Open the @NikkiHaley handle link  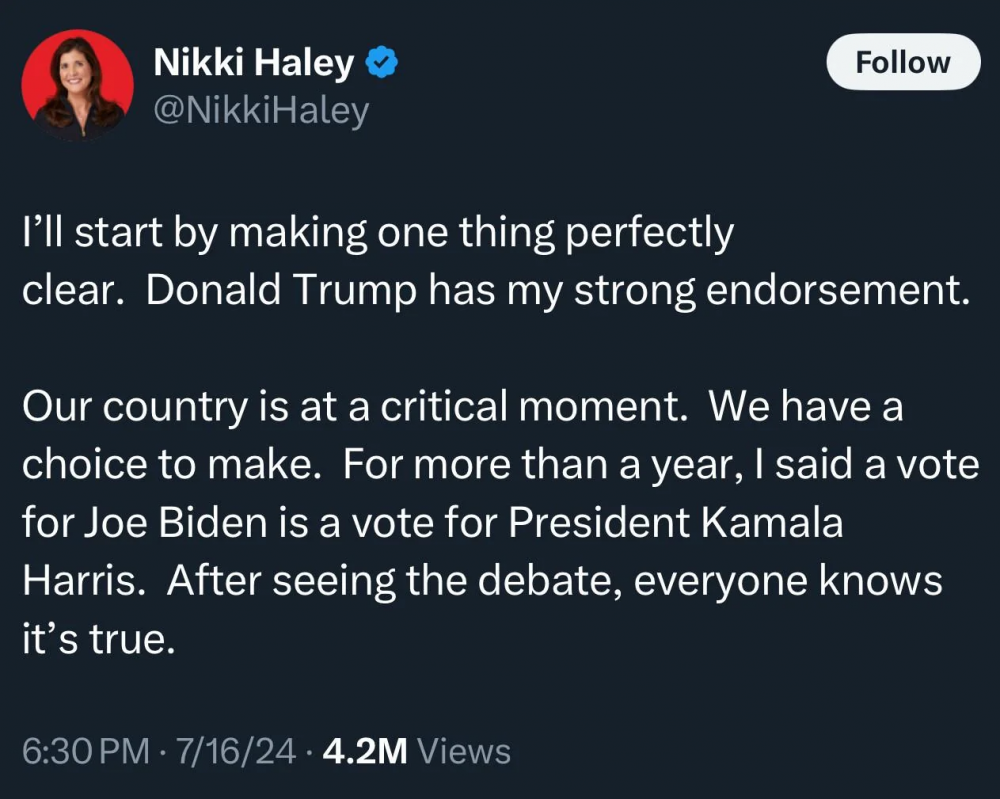(260, 111)
